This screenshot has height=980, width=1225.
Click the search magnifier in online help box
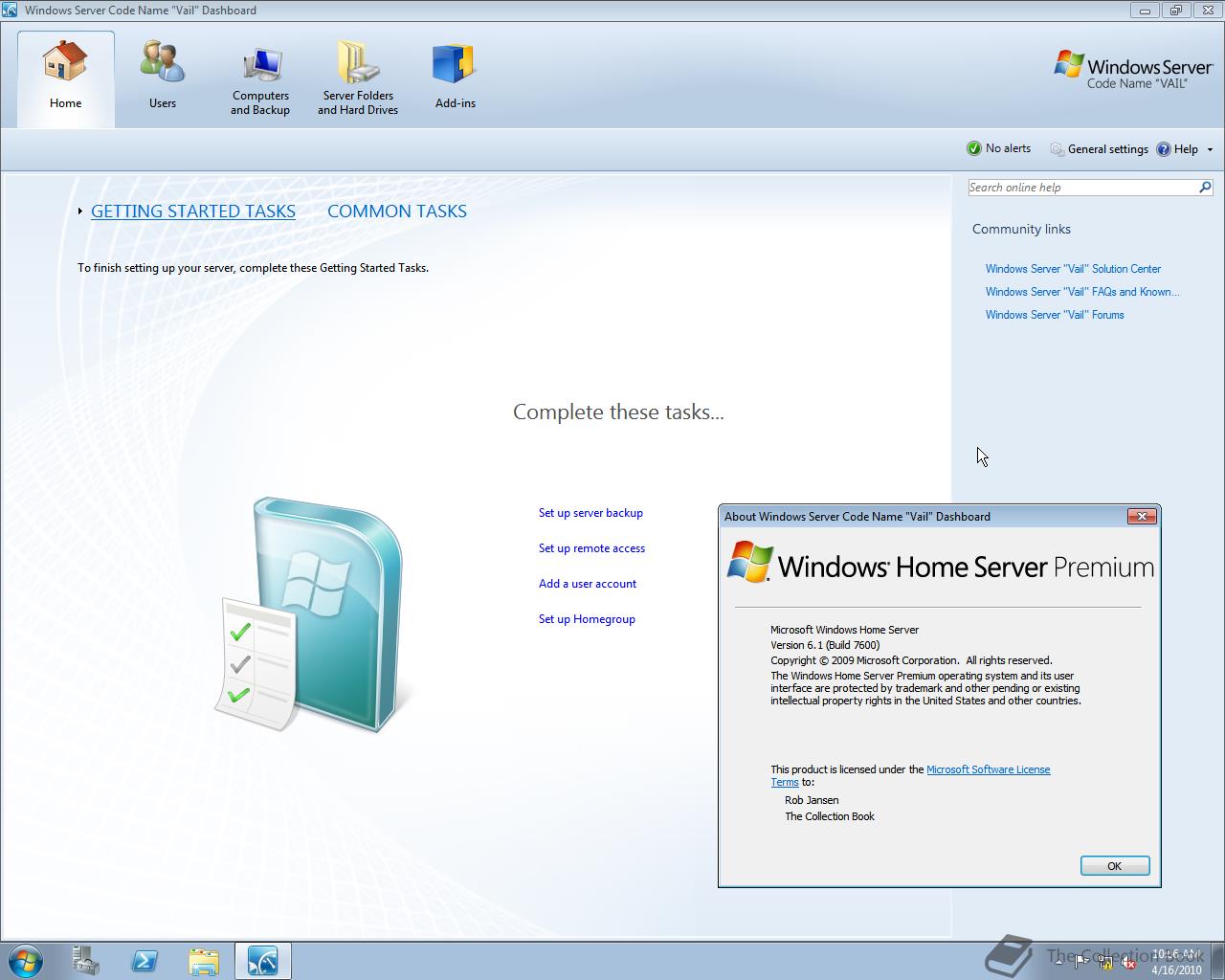click(x=1204, y=187)
